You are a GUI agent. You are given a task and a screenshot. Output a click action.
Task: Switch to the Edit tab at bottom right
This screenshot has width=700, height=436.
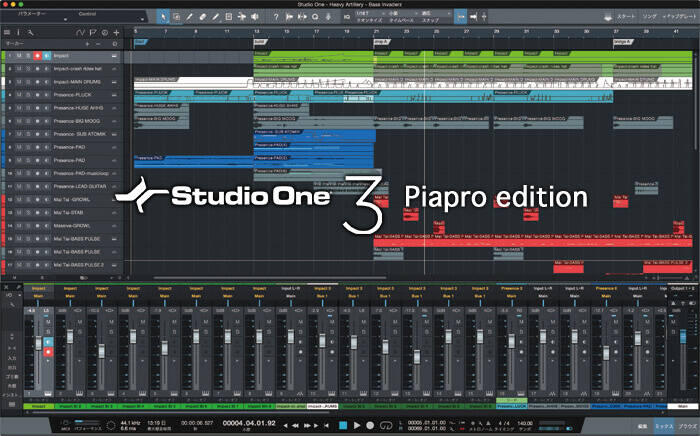pyautogui.click(x=642, y=427)
